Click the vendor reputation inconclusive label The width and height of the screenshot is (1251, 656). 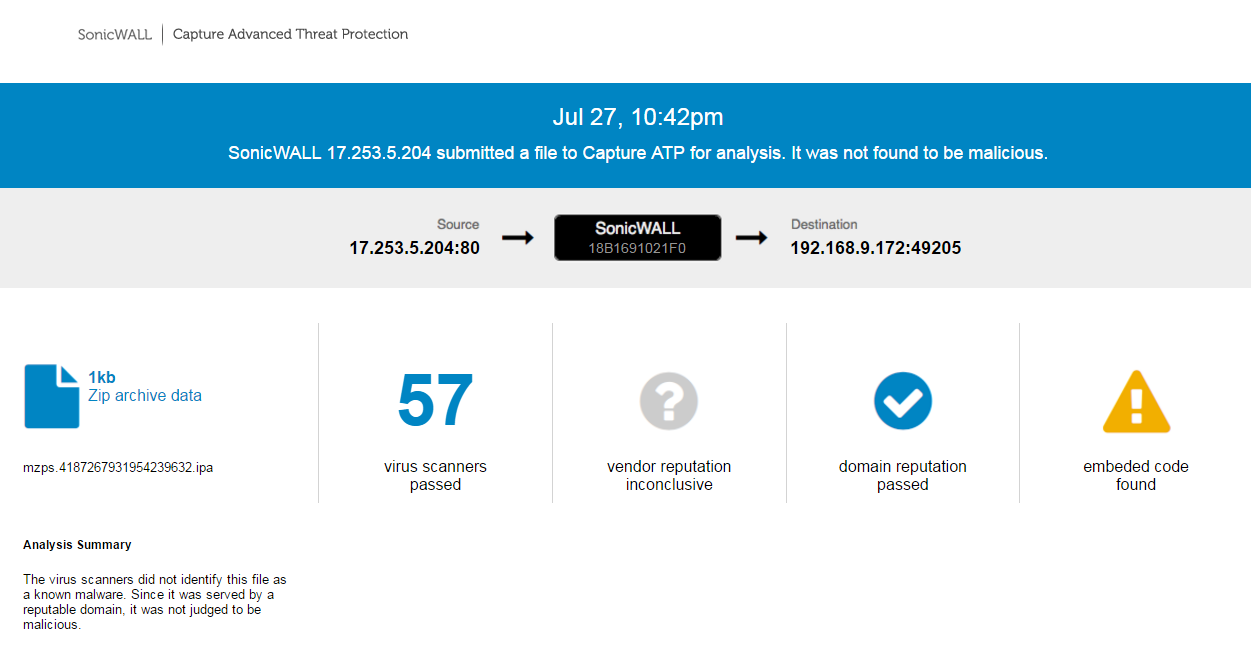[x=669, y=475]
